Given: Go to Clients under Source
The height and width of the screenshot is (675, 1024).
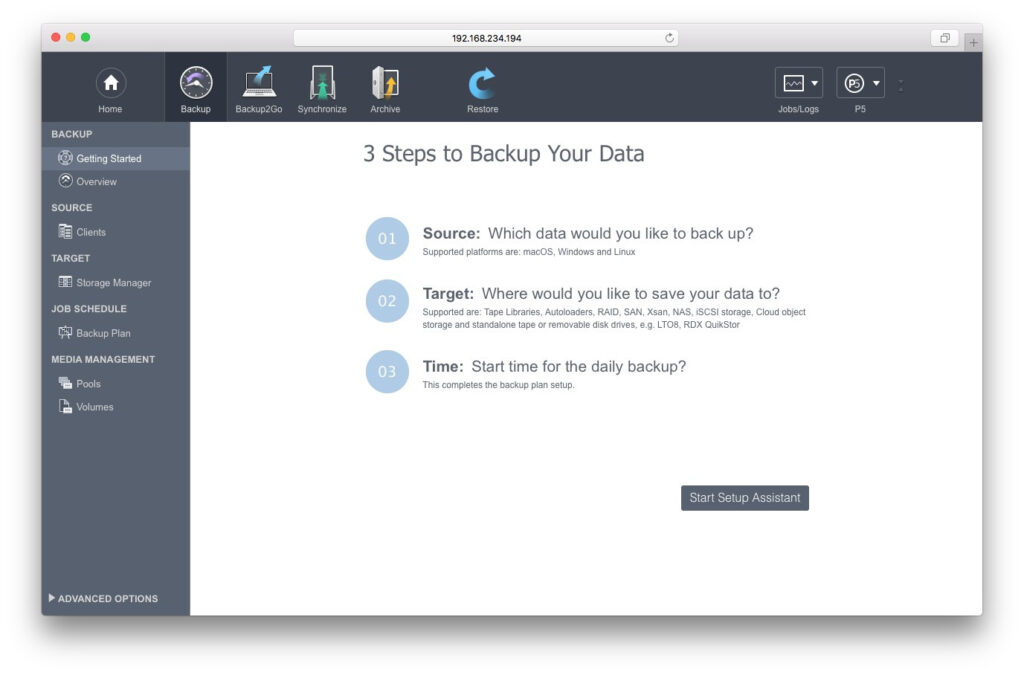Looking at the screenshot, I should [x=90, y=232].
